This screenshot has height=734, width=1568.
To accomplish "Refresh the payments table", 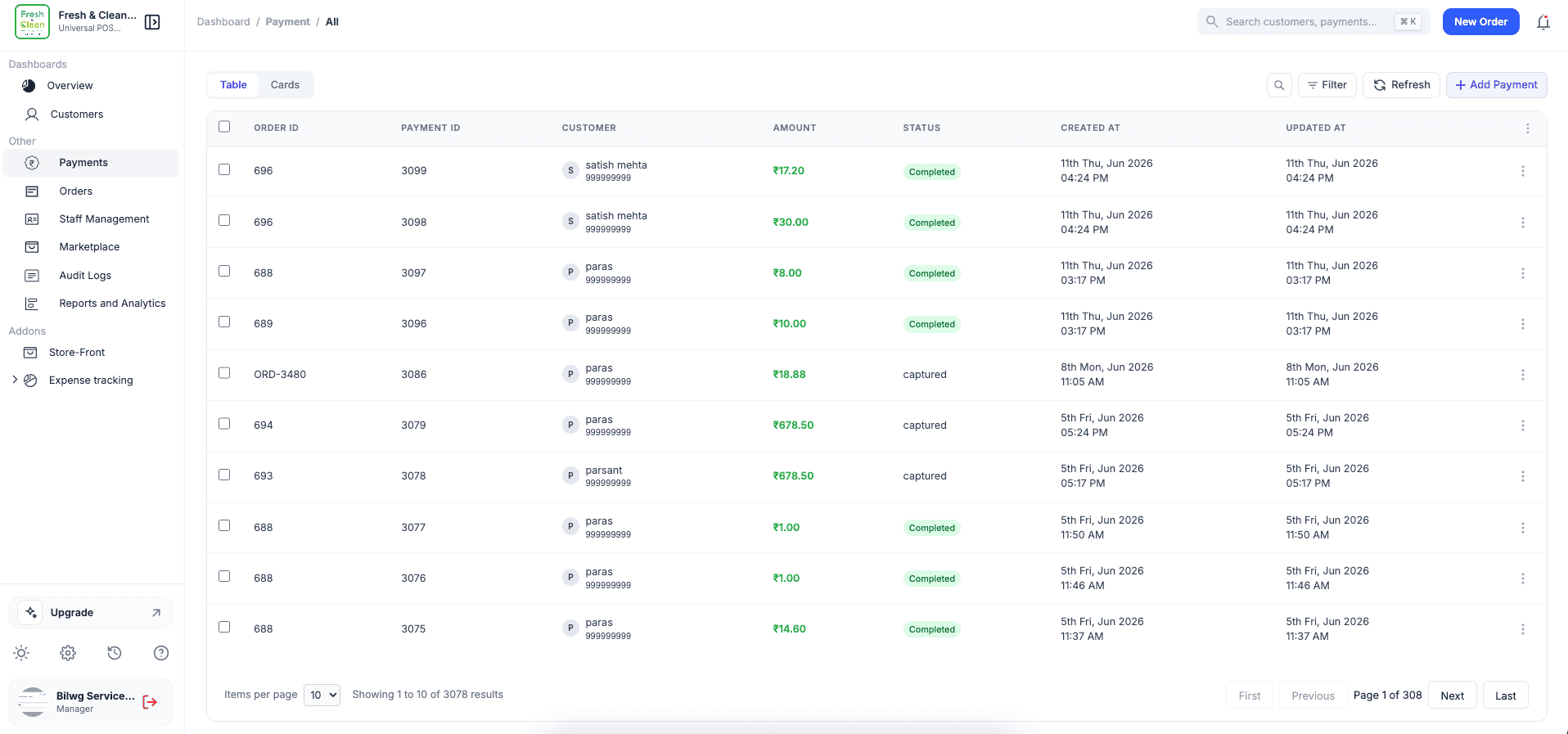I will click(1401, 85).
